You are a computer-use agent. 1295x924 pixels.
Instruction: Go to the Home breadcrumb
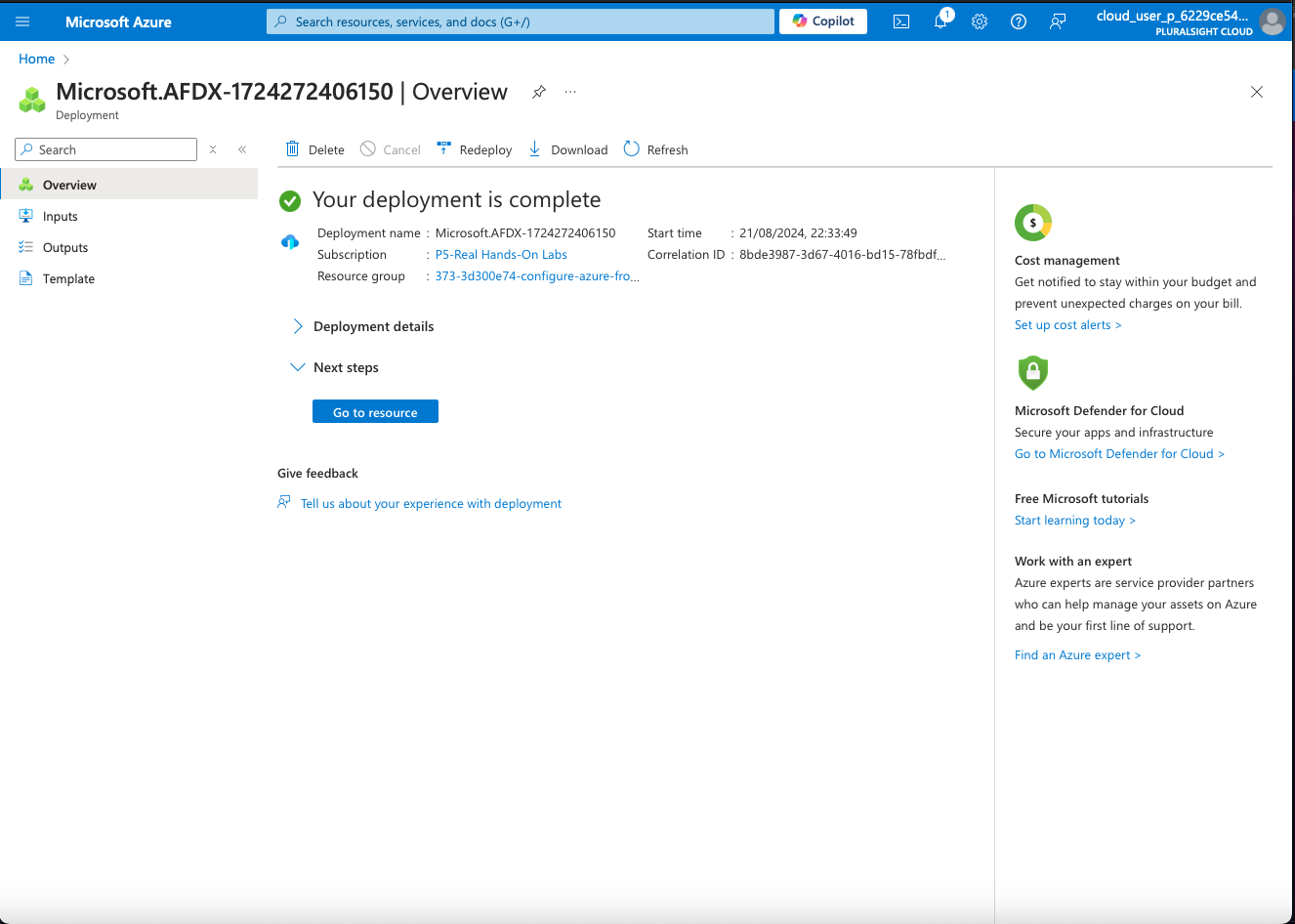click(x=37, y=59)
